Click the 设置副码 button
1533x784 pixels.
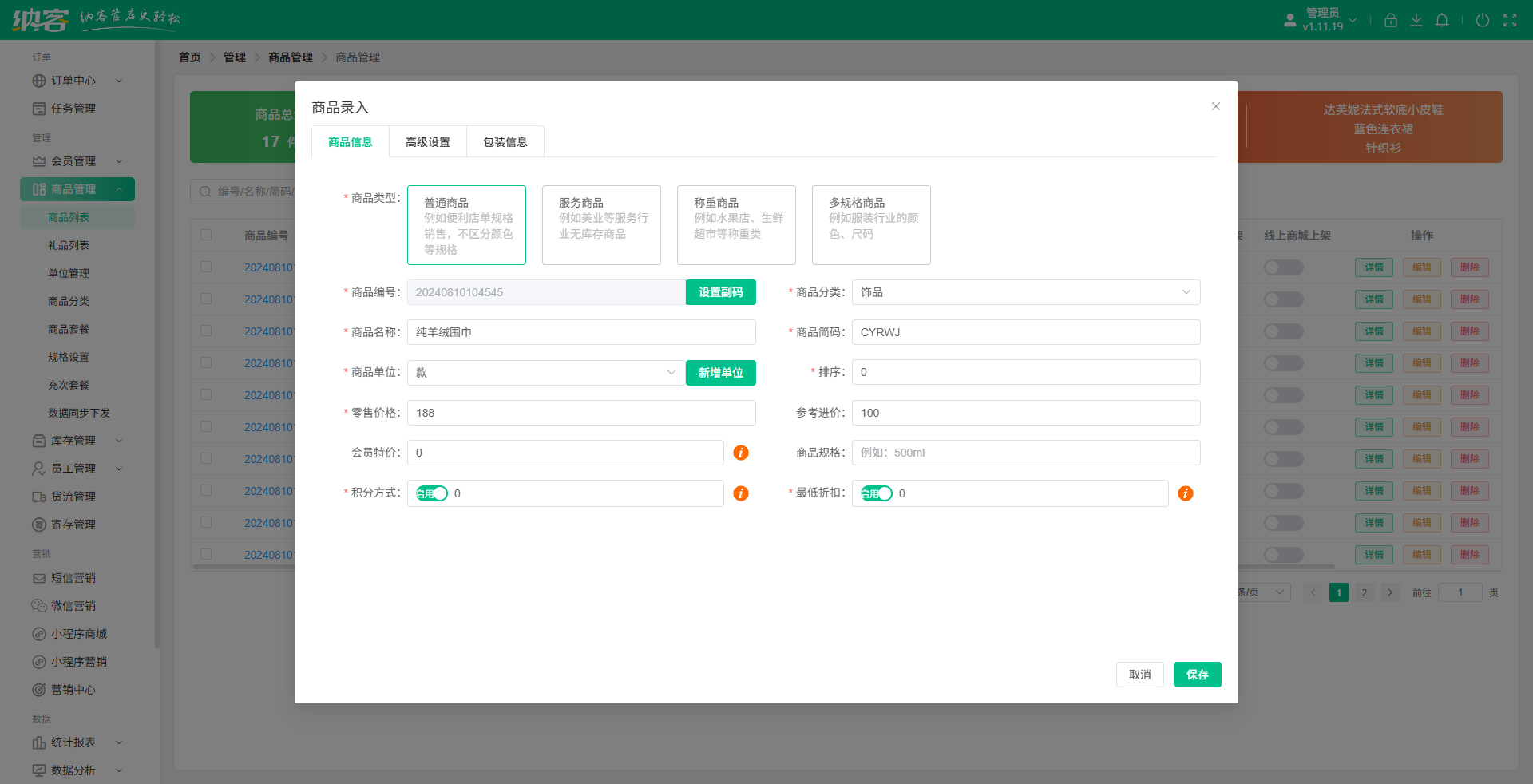[x=720, y=292]
